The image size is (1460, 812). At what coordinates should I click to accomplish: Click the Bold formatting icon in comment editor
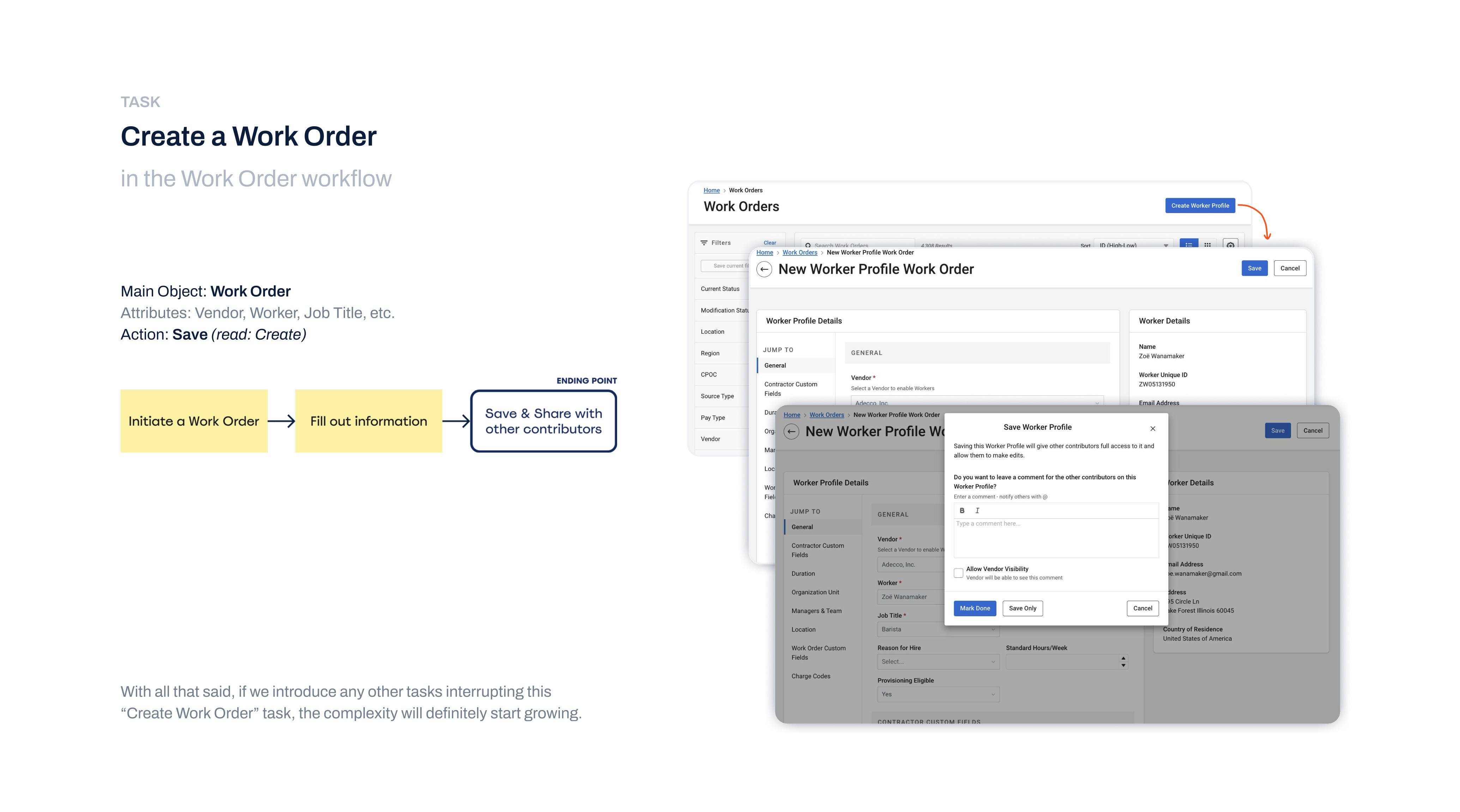[962, 510]
